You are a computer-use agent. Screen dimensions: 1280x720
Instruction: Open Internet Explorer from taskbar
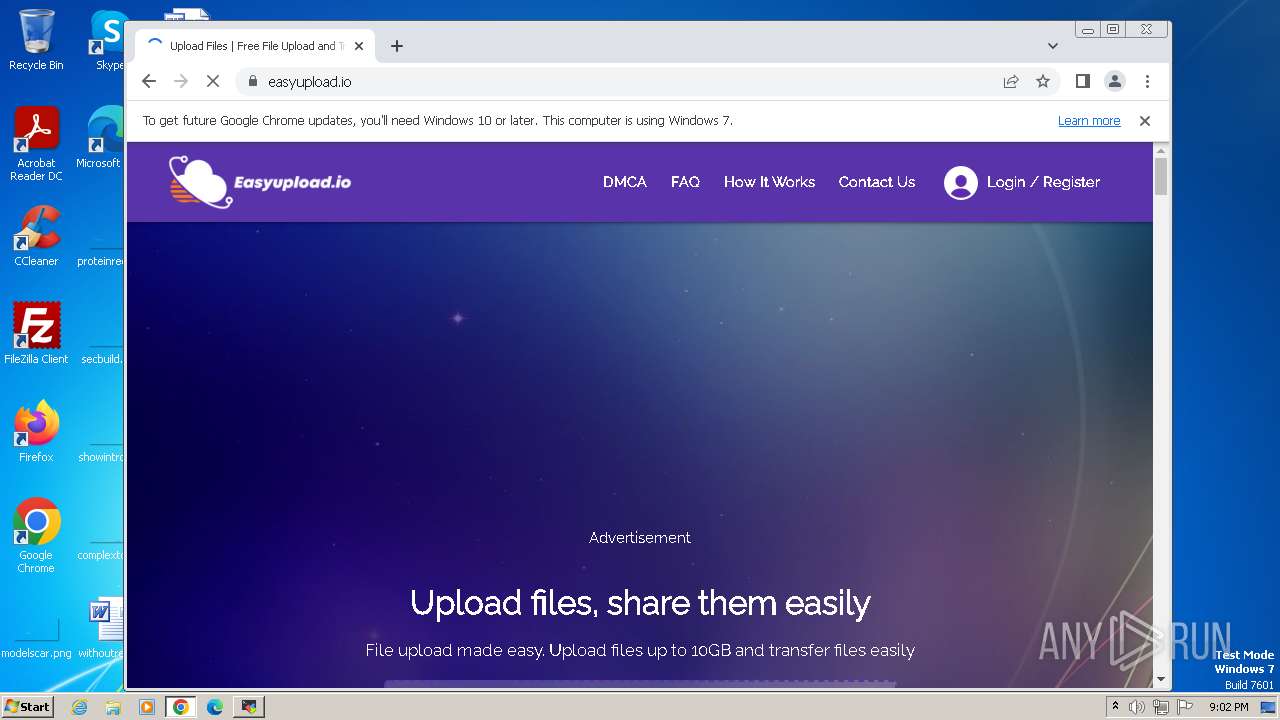(x=79, y=707)
